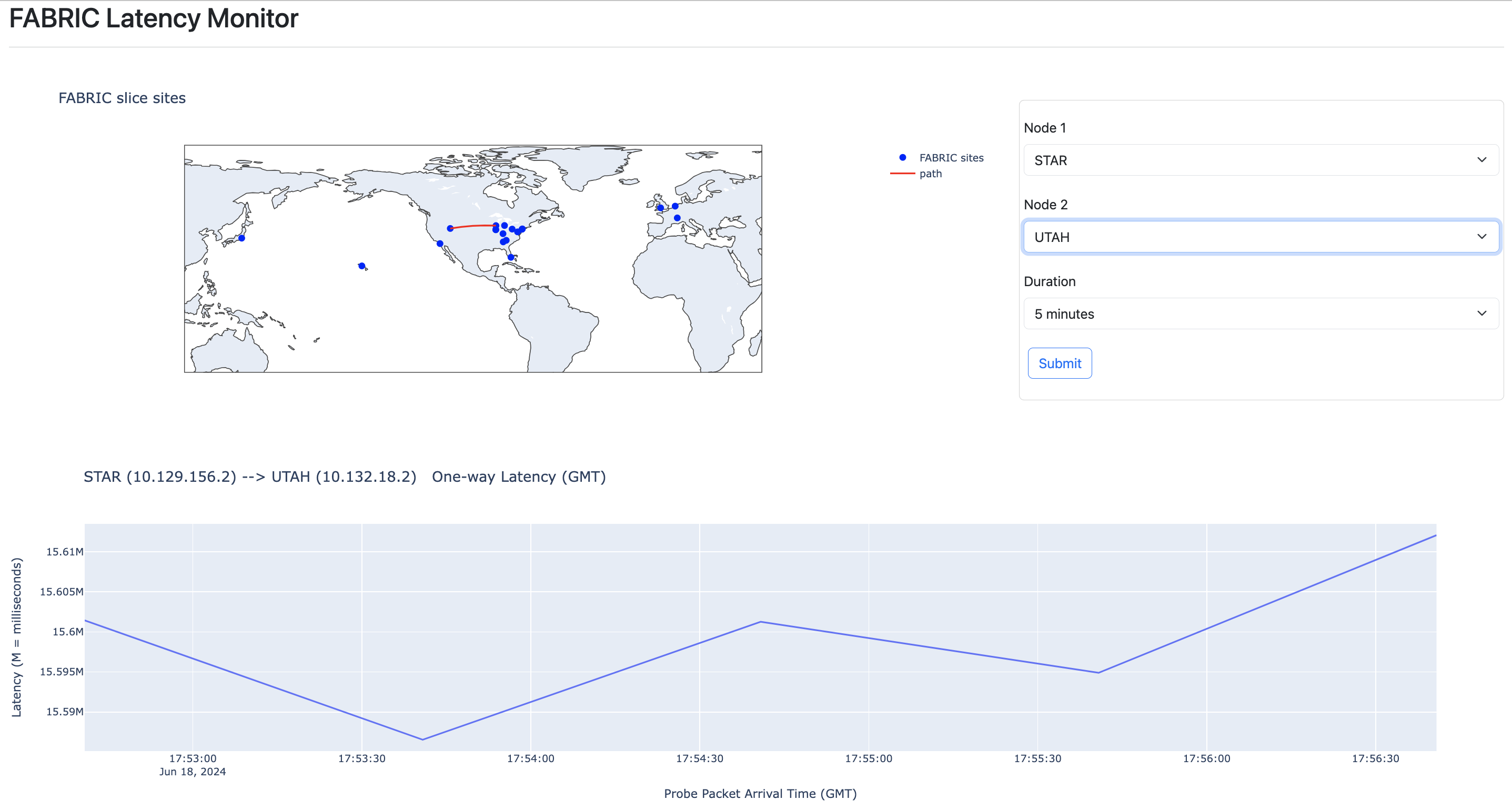The image size is (1512, 810).
Task: Click the 15.6M y-axis tick label
Action: (x=67, y=632)
